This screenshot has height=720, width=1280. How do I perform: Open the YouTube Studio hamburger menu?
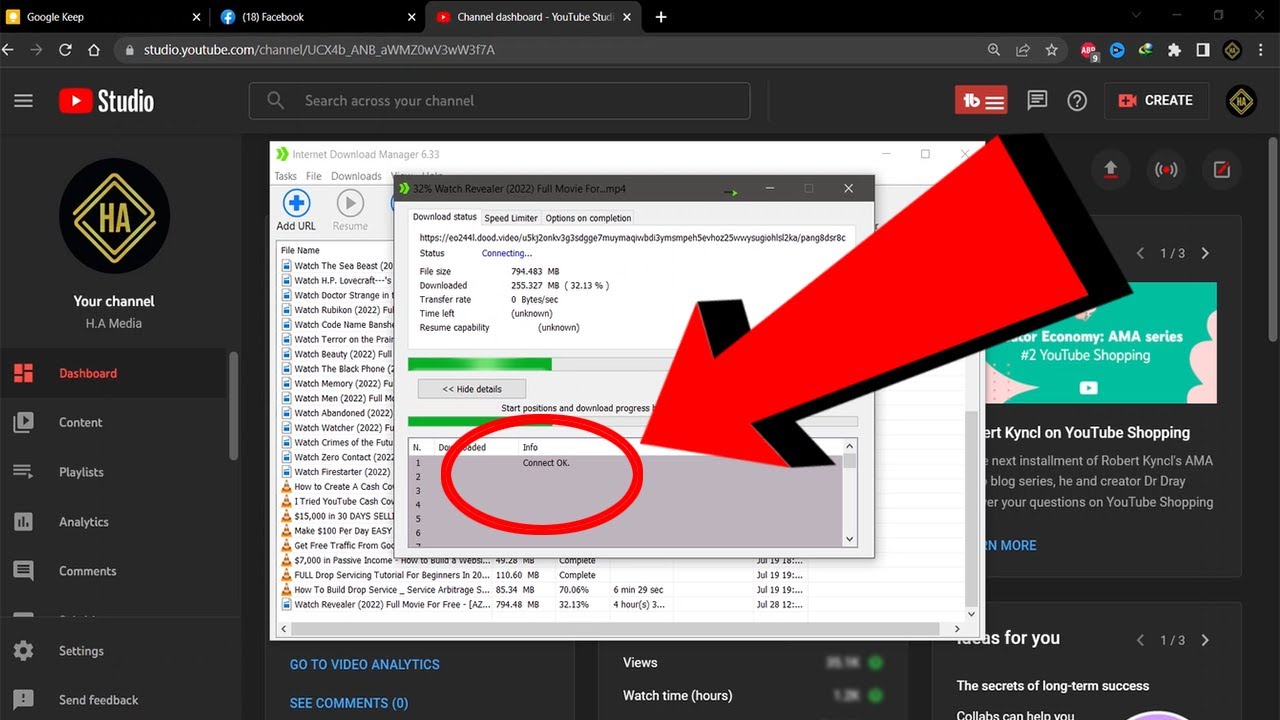pos(23,101)
